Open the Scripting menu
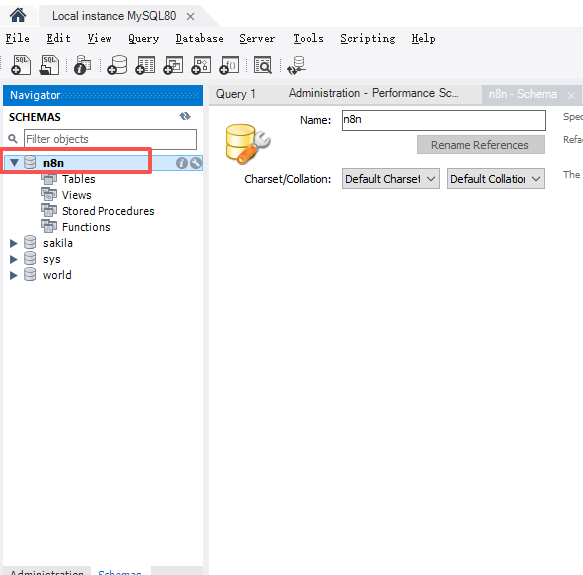 [368, 38]
